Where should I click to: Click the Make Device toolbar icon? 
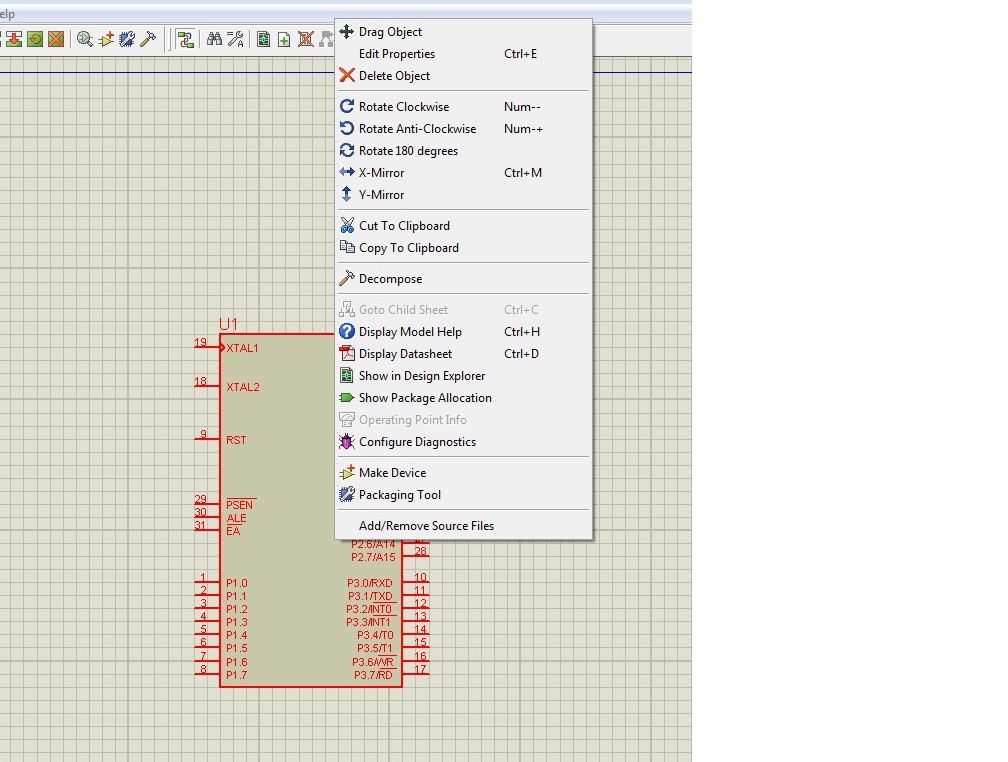pos(106,39)
